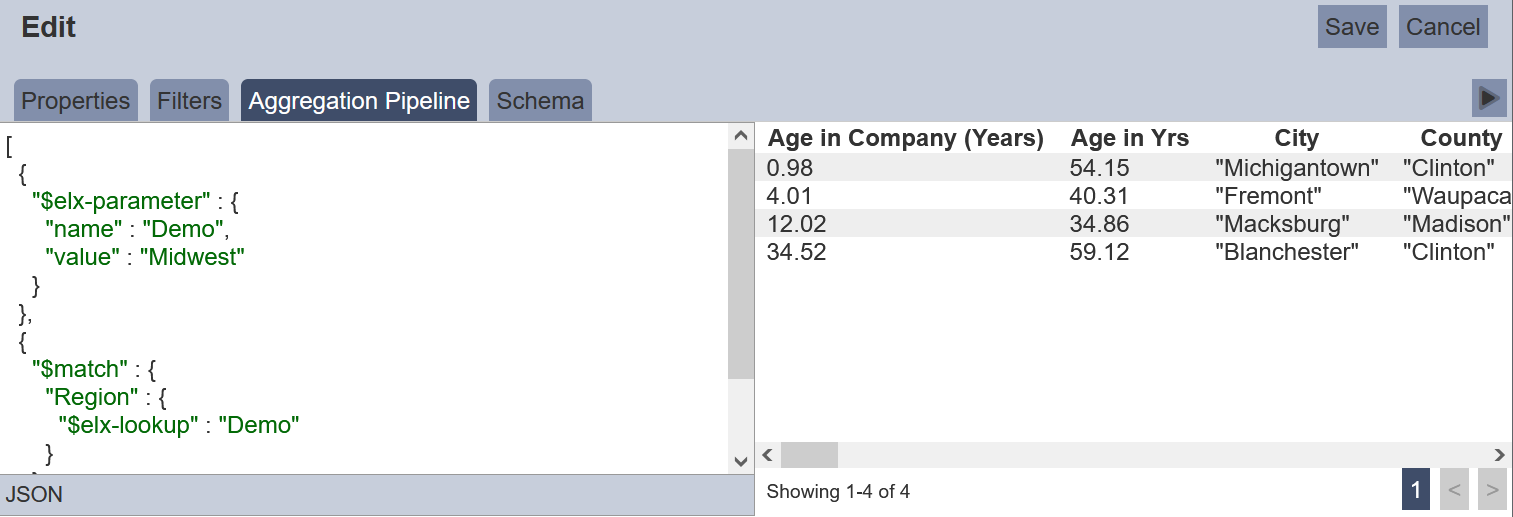
Task: Select results page 1
Action: tap(1416, 490)
